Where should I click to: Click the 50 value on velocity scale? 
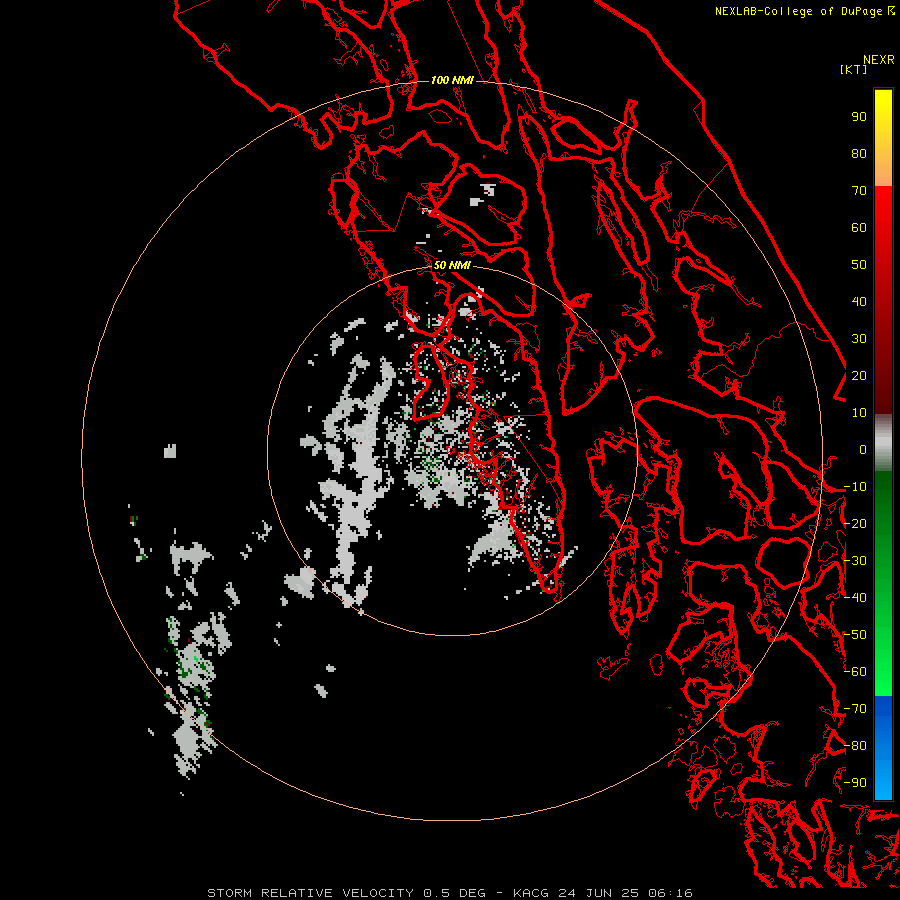(859, 265)
